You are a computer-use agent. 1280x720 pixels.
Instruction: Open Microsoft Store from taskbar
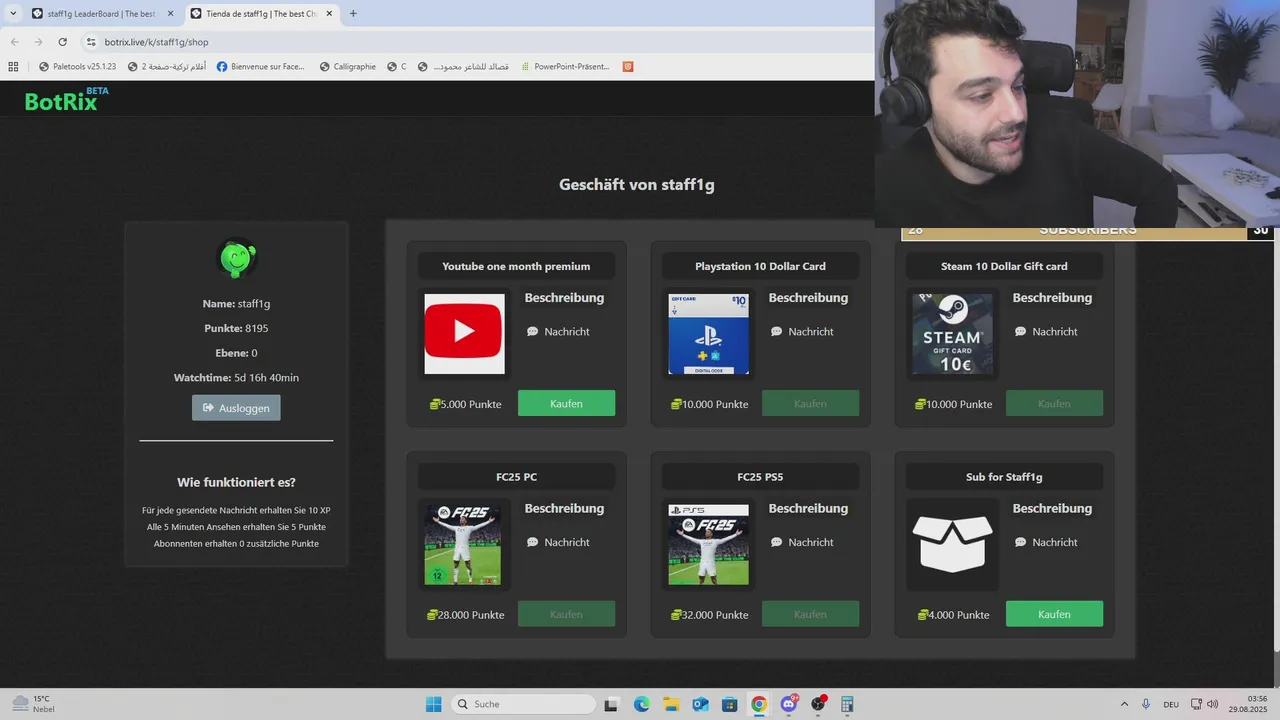tap(730, 704)
